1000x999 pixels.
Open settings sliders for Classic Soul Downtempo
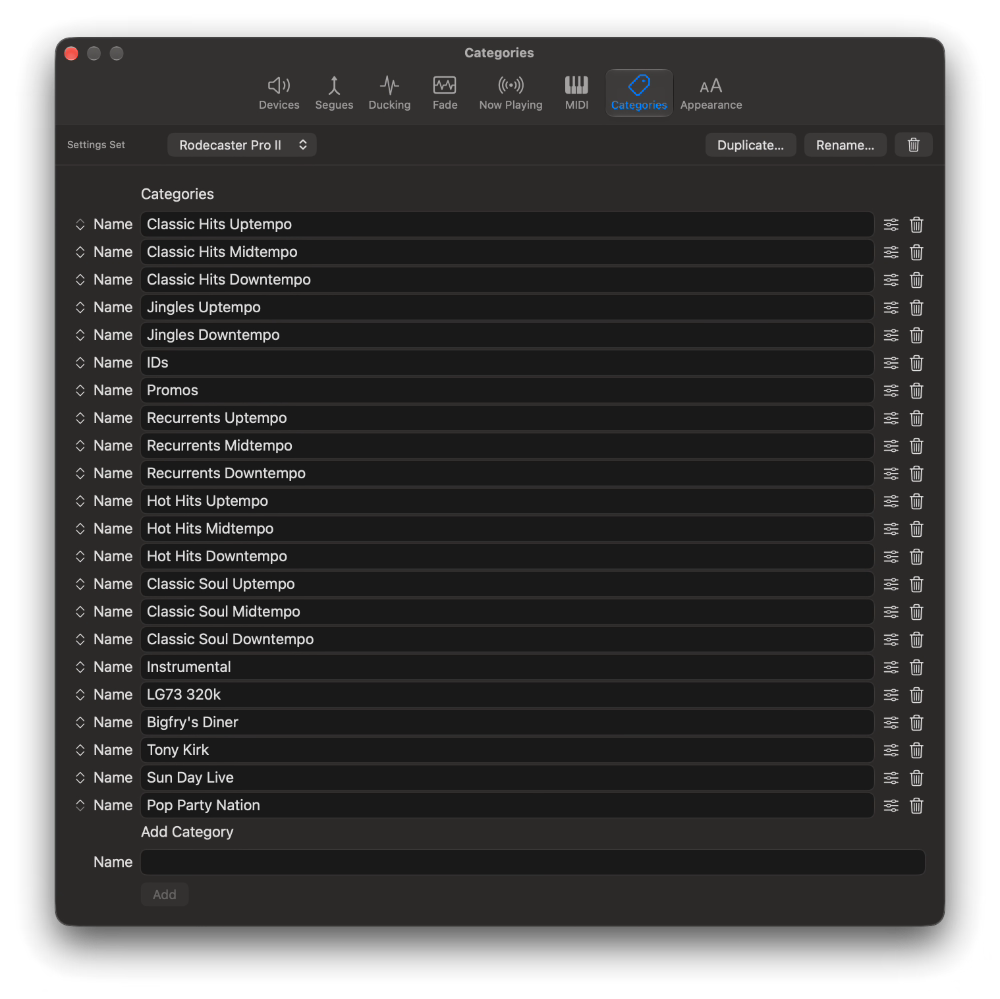click(x=891, y=639)
